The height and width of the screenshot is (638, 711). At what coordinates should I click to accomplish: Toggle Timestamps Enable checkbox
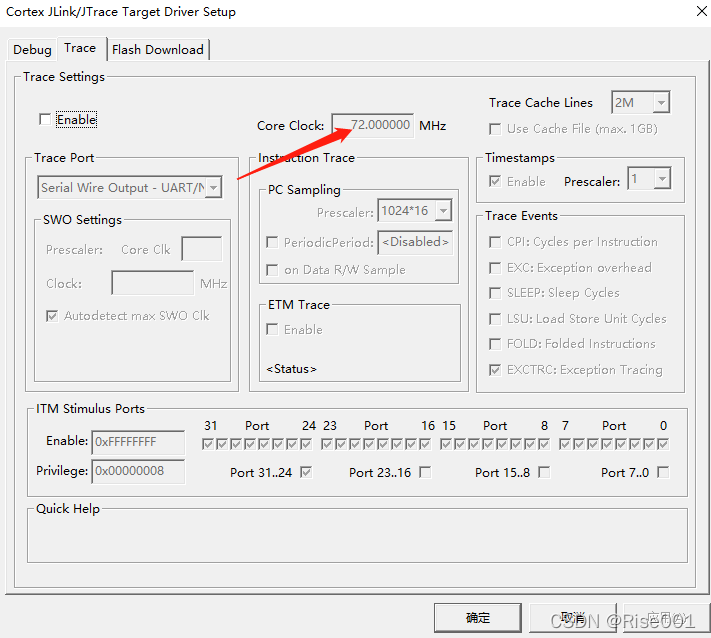coord(495,182)
